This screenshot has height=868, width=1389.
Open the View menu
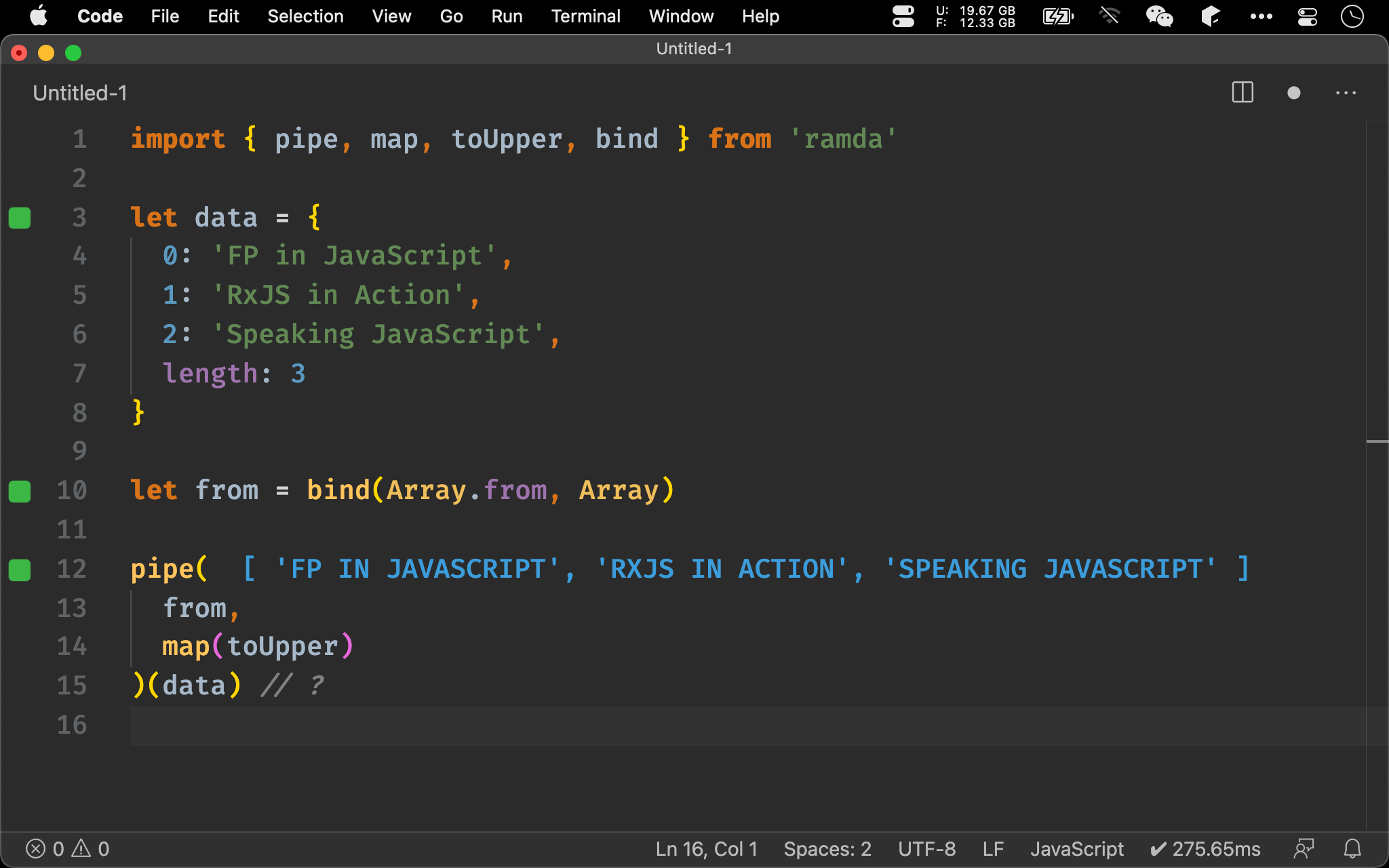click(391, 16)
